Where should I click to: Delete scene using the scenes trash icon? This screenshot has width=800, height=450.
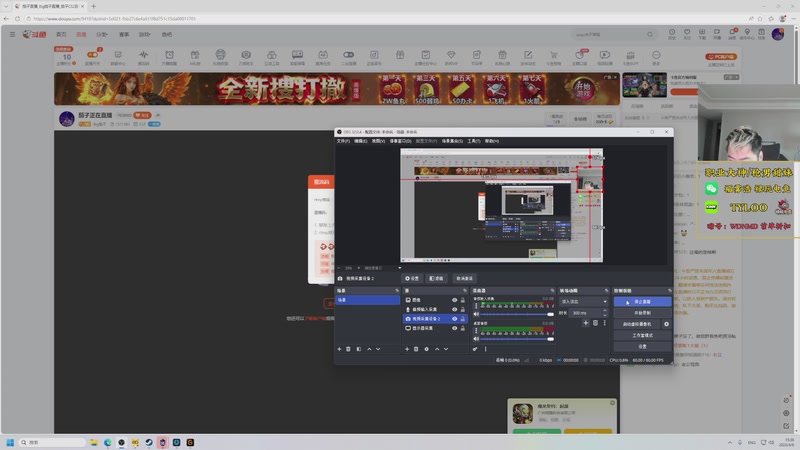click(348, 349)
